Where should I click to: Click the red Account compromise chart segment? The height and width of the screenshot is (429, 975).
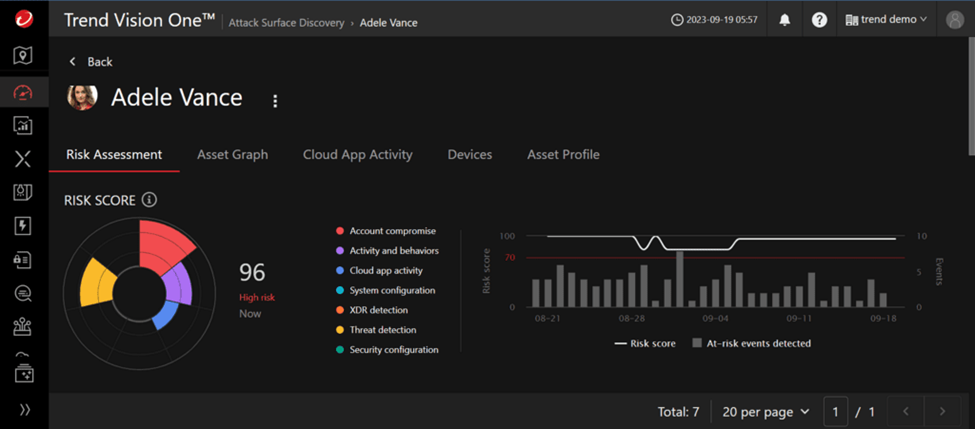click(x=163, y=245)
